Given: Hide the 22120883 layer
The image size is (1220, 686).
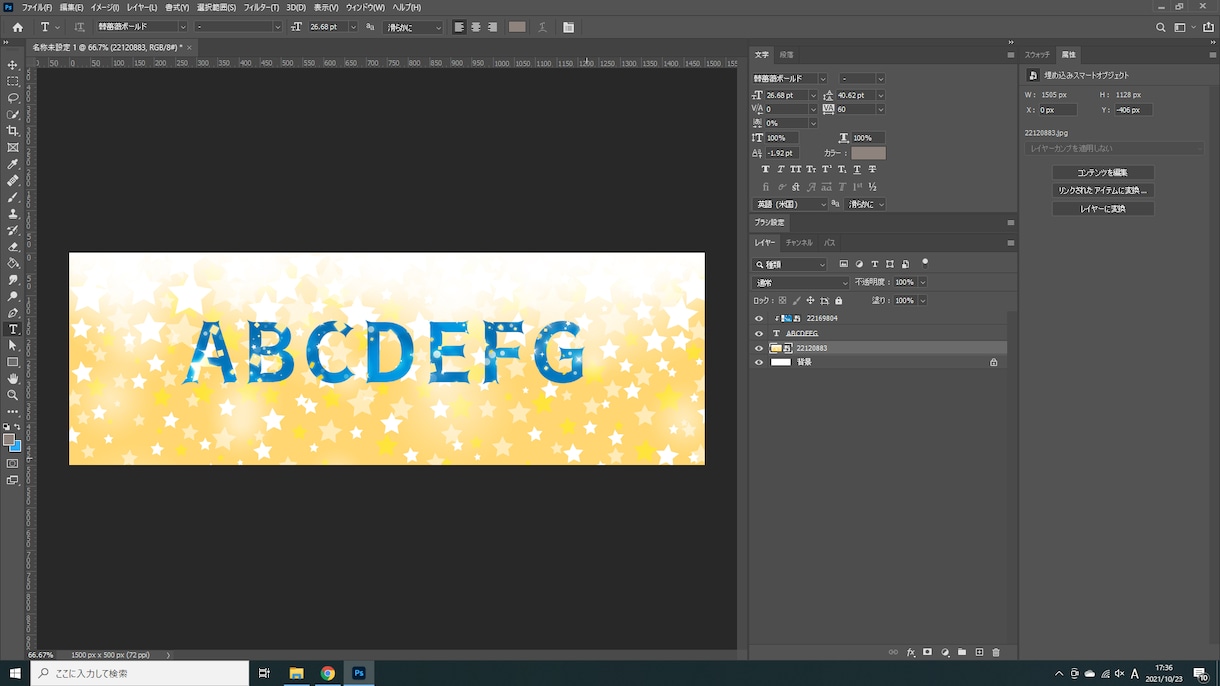Looking at the screenshot, I should tap(759, 348).
